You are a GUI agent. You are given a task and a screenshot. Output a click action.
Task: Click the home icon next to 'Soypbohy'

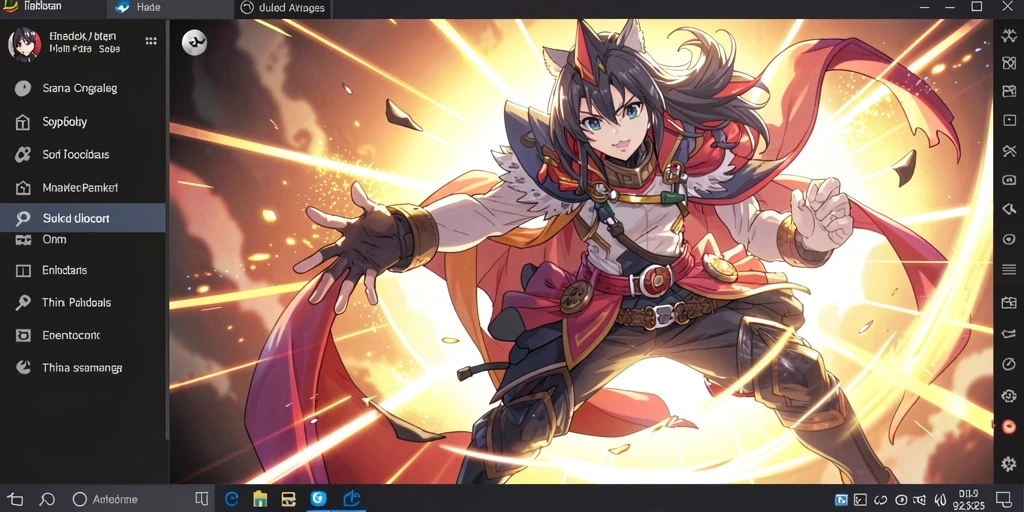23,122
